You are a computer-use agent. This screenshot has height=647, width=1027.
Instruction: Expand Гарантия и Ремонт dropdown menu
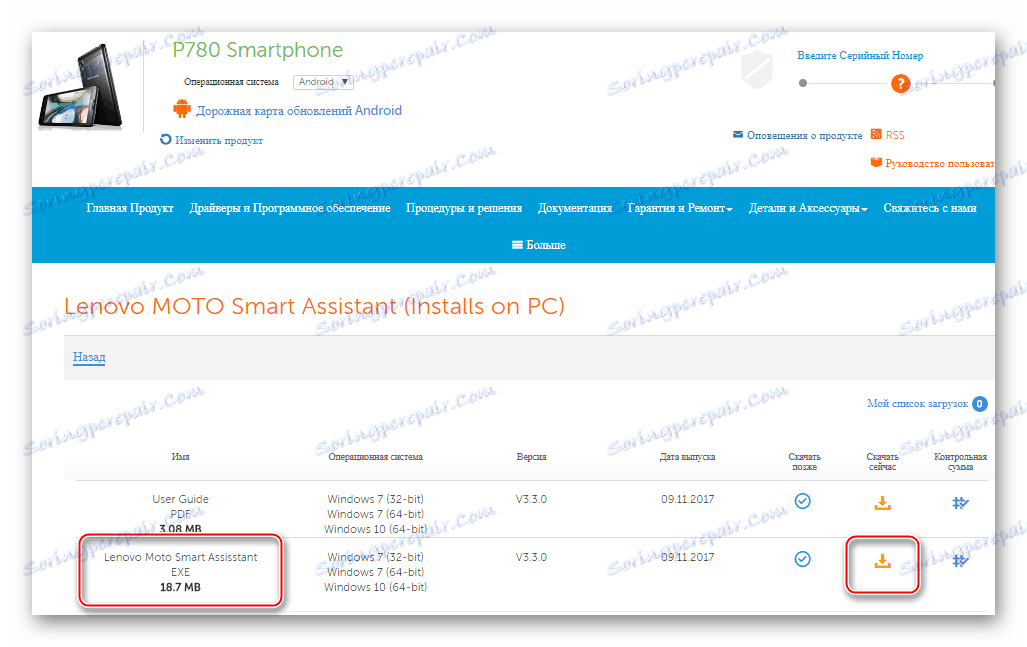coord(680,208)
